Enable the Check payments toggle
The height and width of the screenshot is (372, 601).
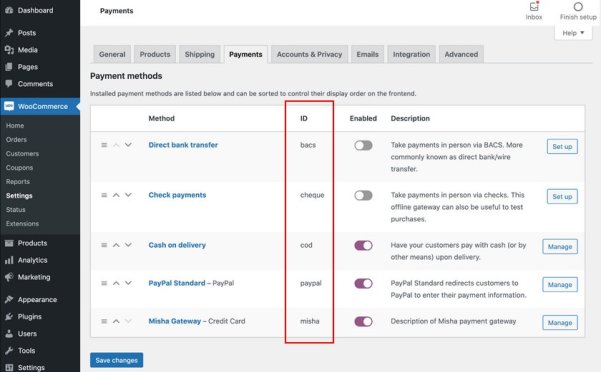coord(363,195)
